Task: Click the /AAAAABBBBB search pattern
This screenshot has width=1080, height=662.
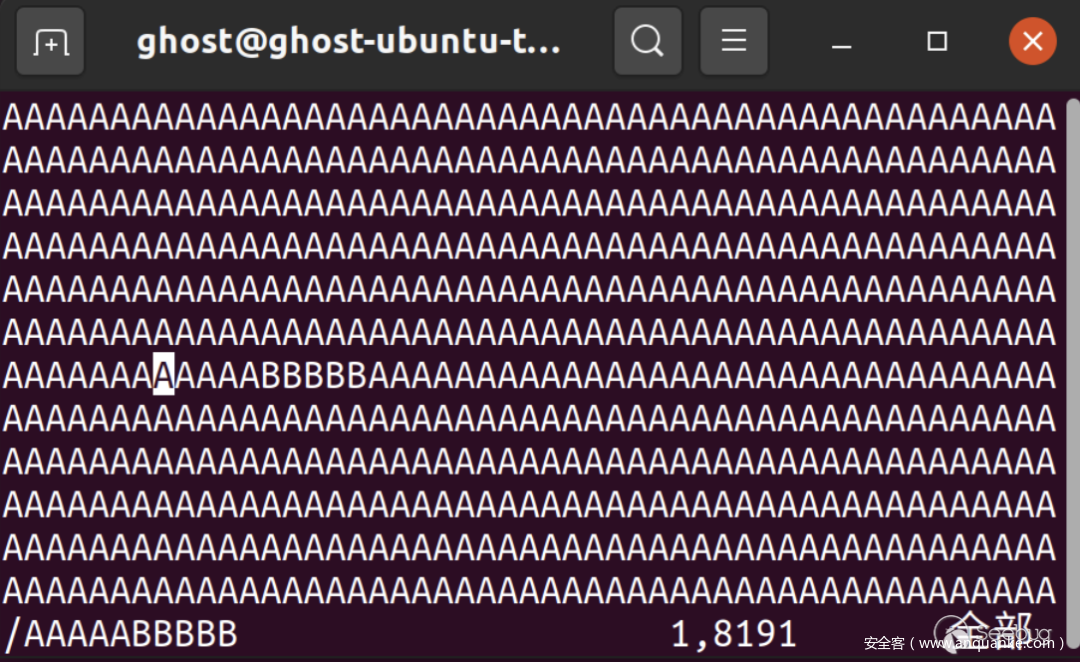Action: click(x=121, y=634)
